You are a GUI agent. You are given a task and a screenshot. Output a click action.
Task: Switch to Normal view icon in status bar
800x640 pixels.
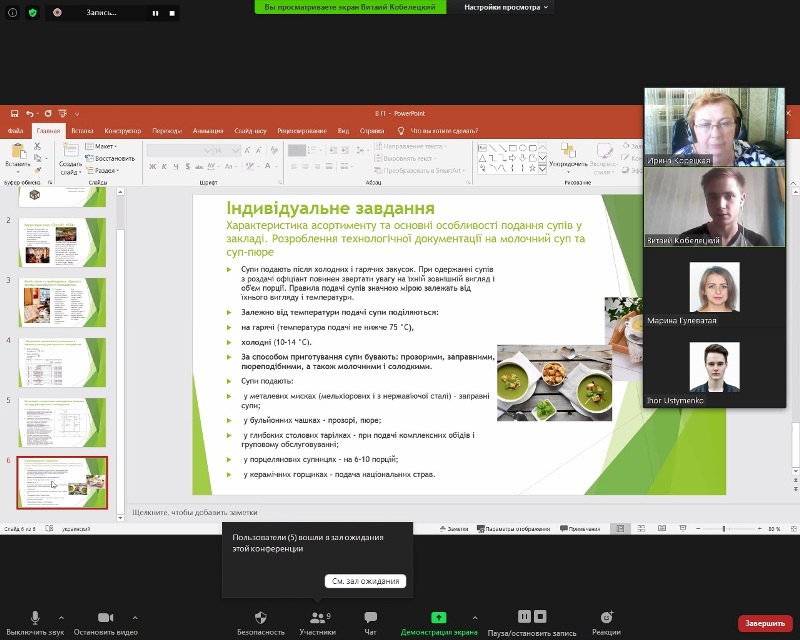(620, 529)
